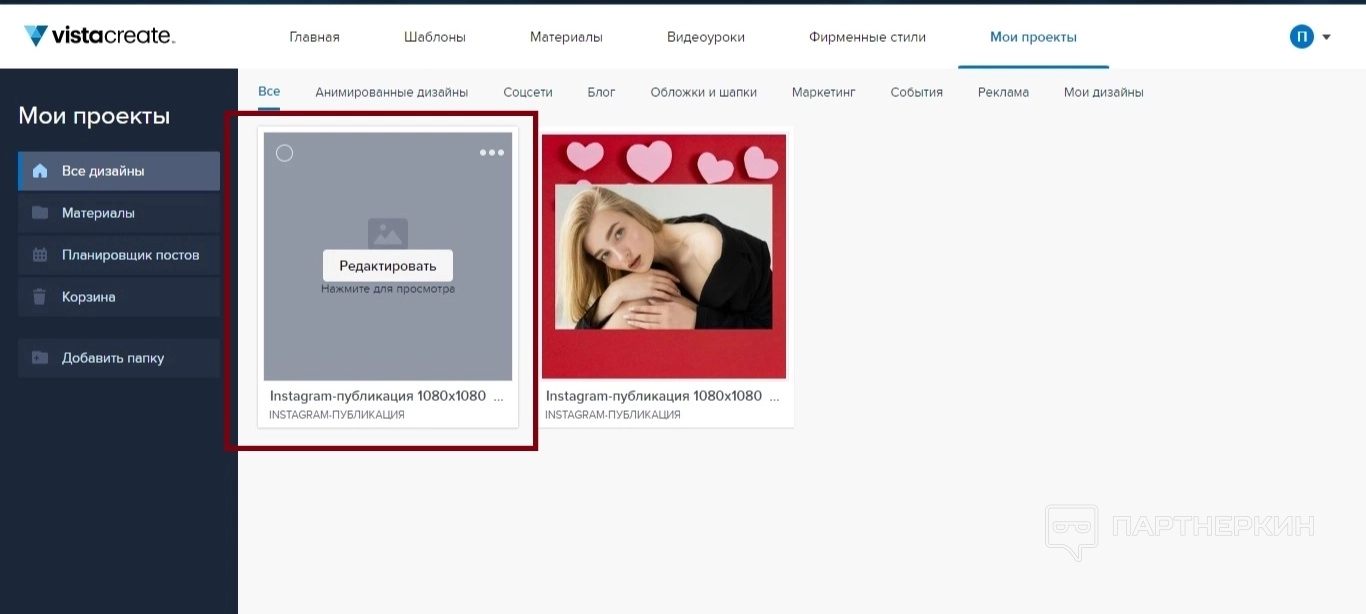
Task: Open the design thumbnail with blonde woman
Action: (x=664, y=256)
